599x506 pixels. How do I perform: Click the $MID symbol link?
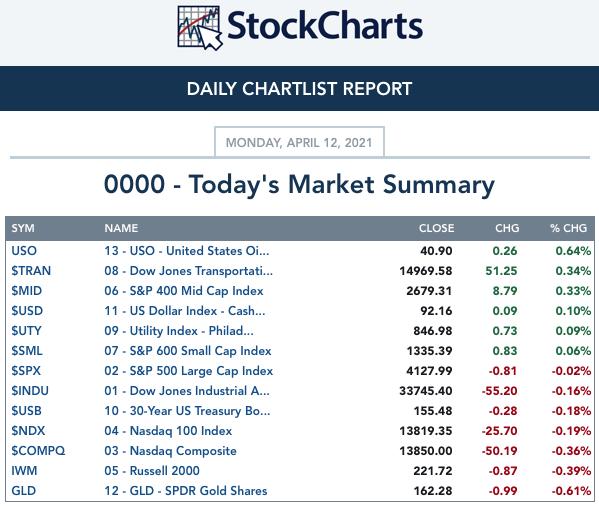point(26,291)
